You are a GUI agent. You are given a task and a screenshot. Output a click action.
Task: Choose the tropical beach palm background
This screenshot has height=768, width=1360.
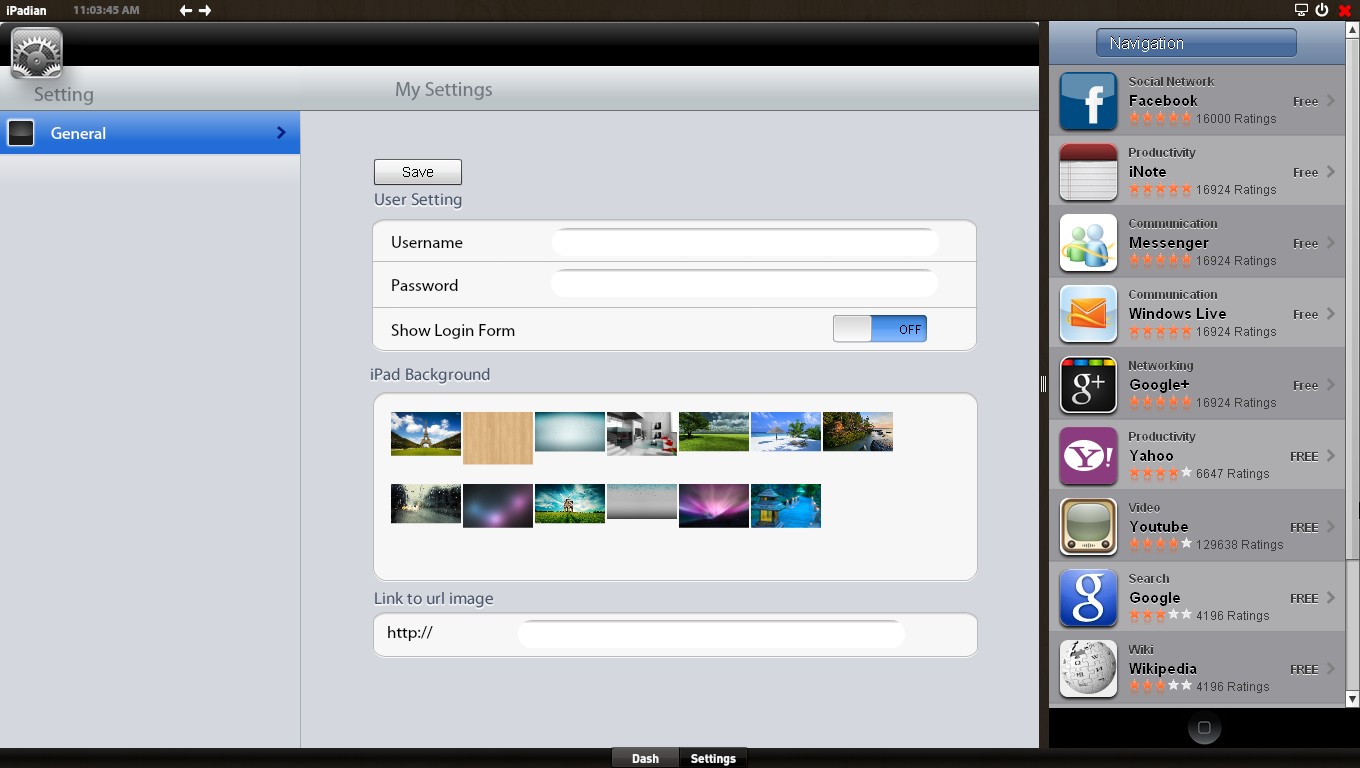pos(786,432)
